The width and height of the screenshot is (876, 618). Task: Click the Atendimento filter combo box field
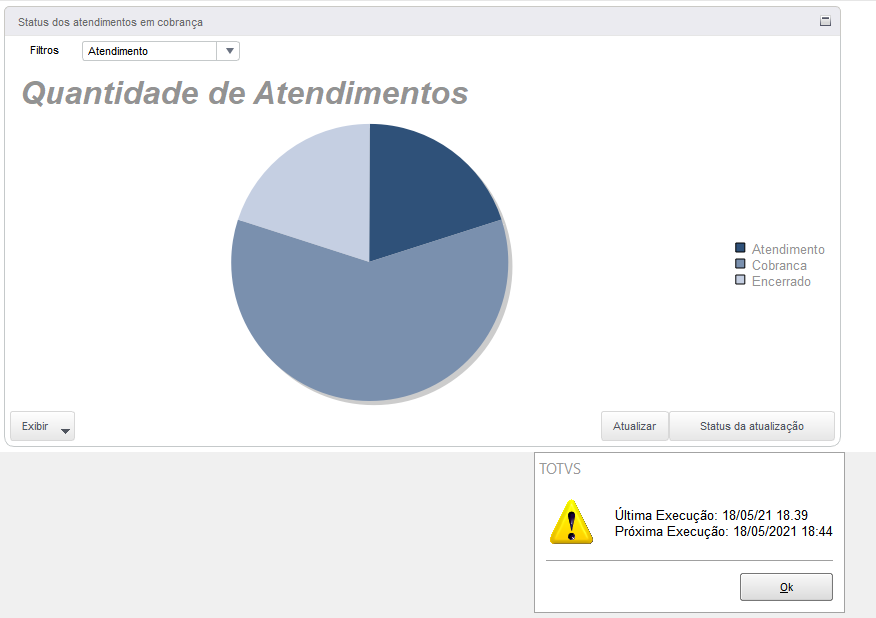[x=161, y=51]
